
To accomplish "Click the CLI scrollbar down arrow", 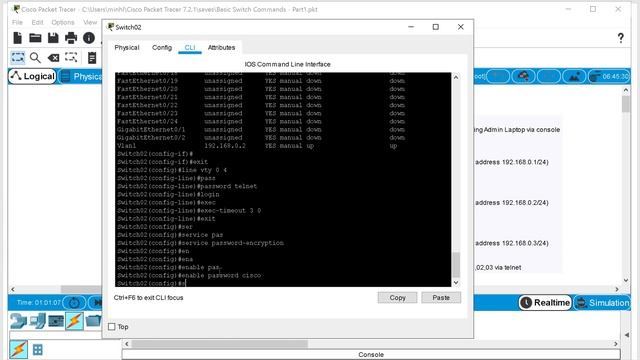I will click(456, 282).
